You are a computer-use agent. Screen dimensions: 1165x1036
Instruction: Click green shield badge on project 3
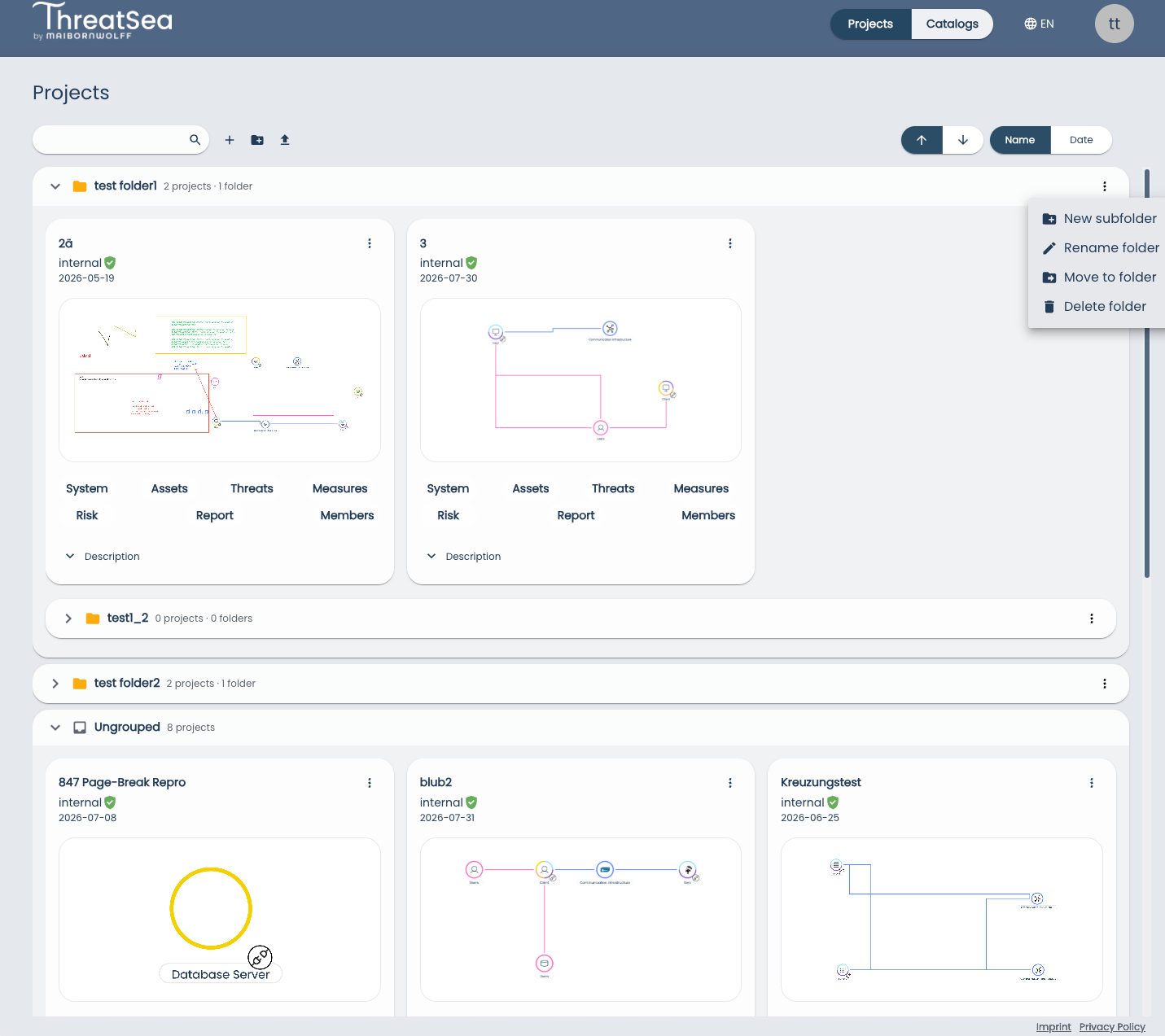[471, 263]
